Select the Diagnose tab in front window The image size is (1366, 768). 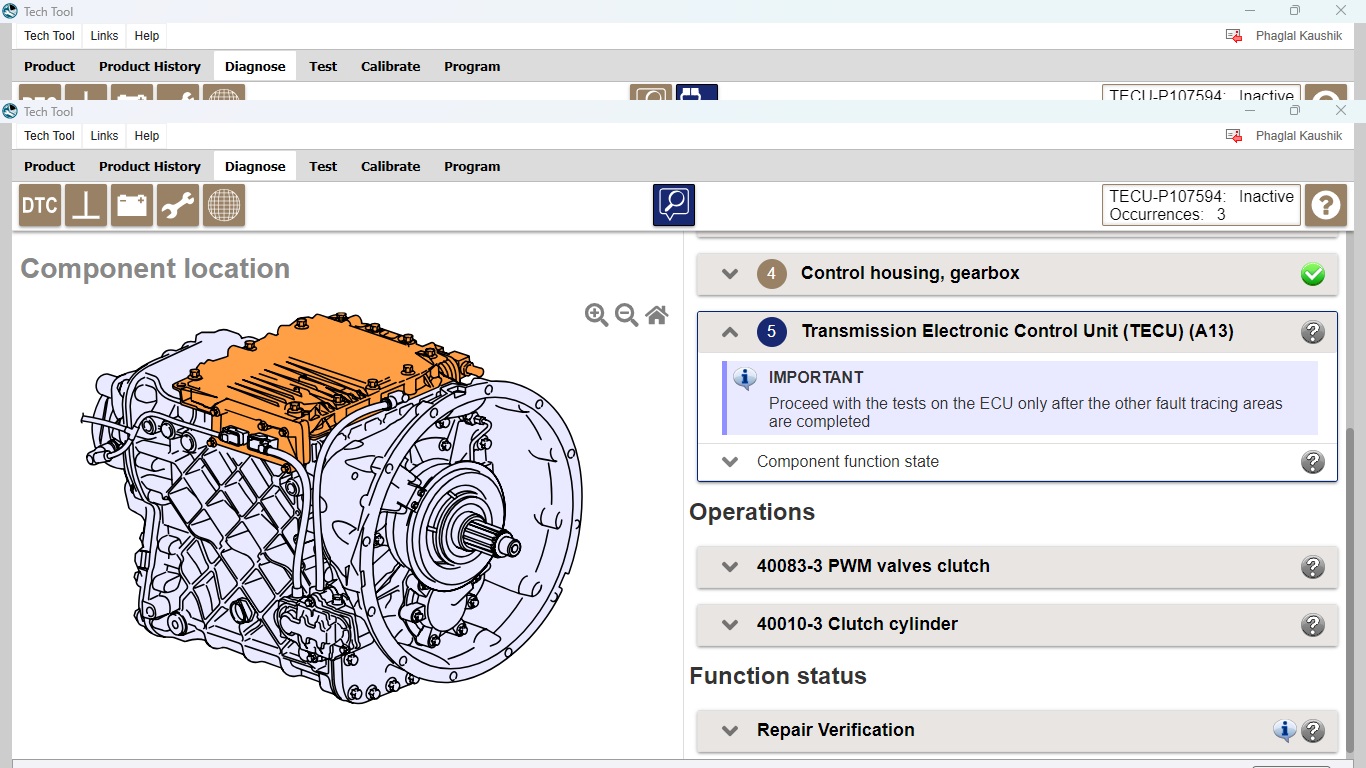click(x=255, y=166)
